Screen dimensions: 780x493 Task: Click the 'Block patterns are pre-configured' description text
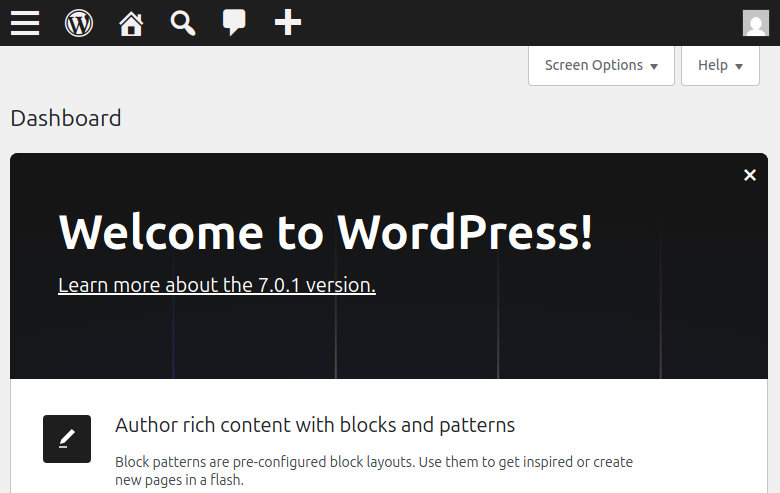pyautogui.click(x=374, y=471)
